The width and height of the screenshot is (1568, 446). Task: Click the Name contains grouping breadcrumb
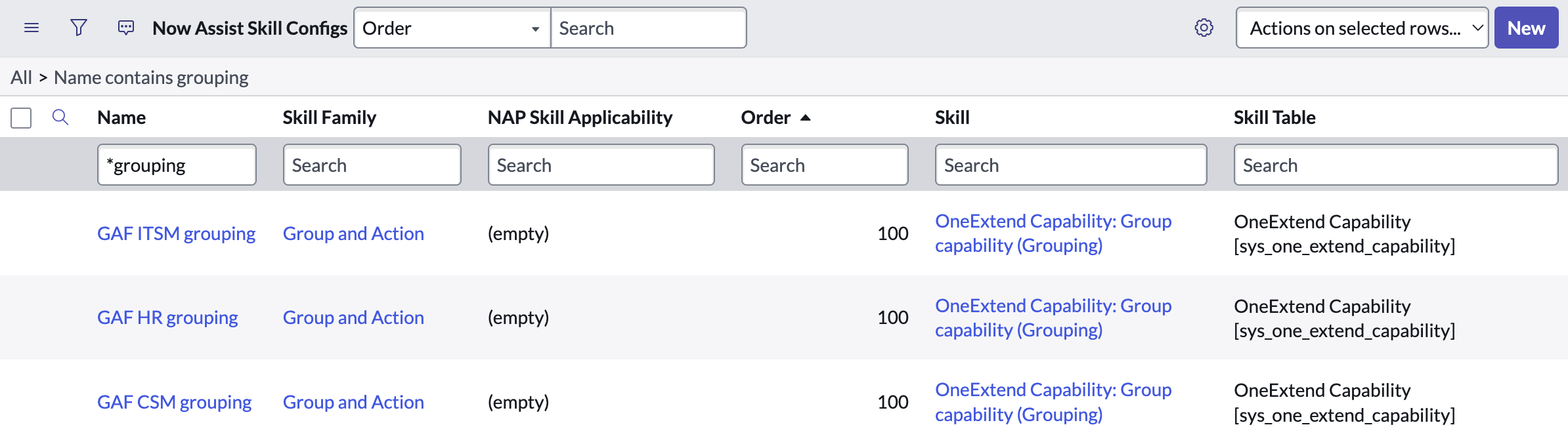[151, 77]
